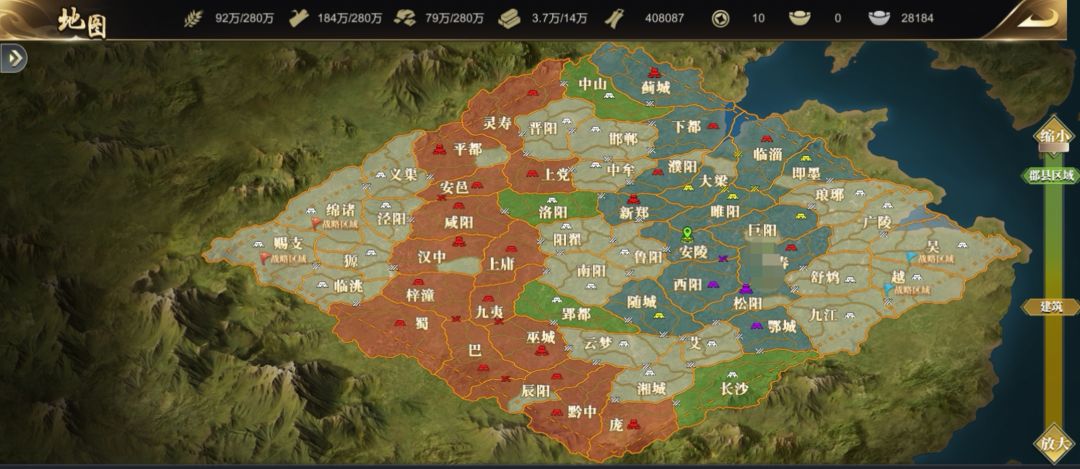This screenshot has height=469, width=1080.
Task: Select the 蜀 region
Action: click(422, 323)
